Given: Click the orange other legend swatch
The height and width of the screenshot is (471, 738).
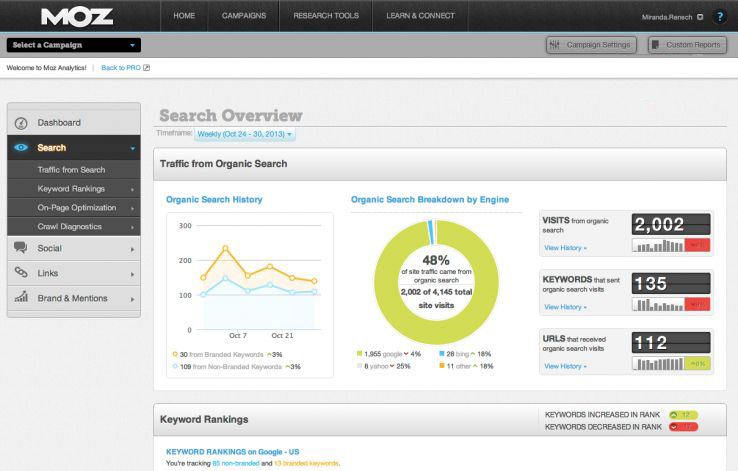Looking at the screenshot, I should click(x=442, y=366).
